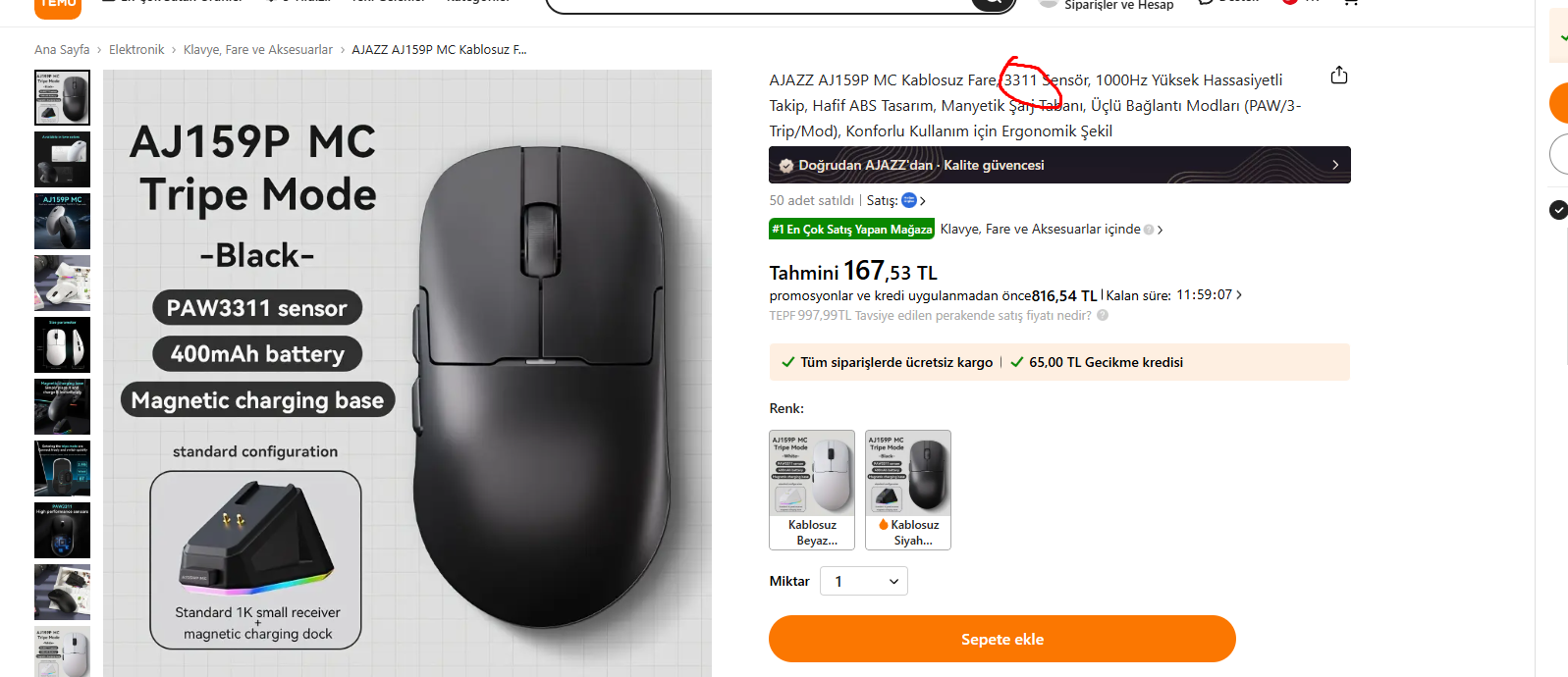Select the white Kablosuz Beyaz color option
The width and height of the screenshot is (1568, 677).
click(x=812, y=489)
